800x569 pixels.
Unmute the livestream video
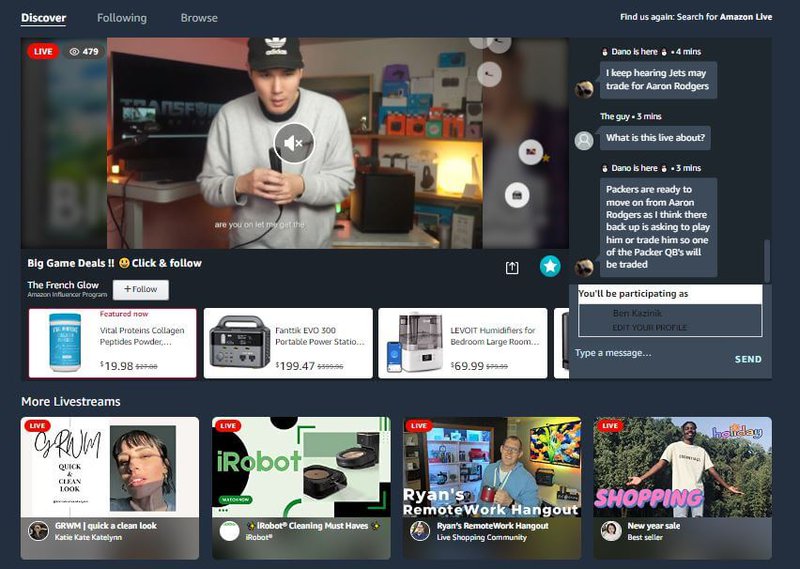click(x=294, y=143)
